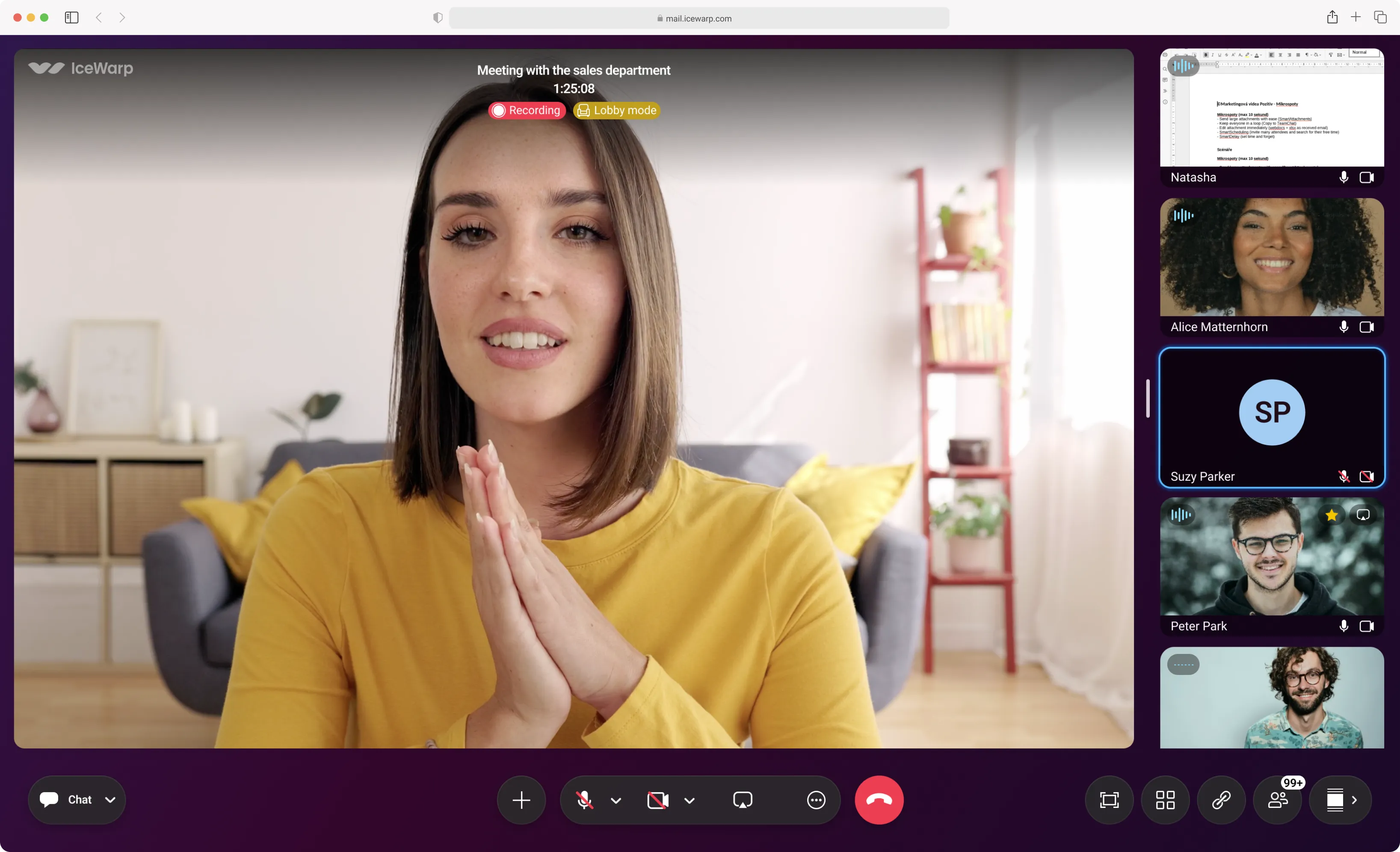Viewport: 1400px width, 852px height.
Task: Toggle Lobby mode badge
Action: tap(616, 110)
